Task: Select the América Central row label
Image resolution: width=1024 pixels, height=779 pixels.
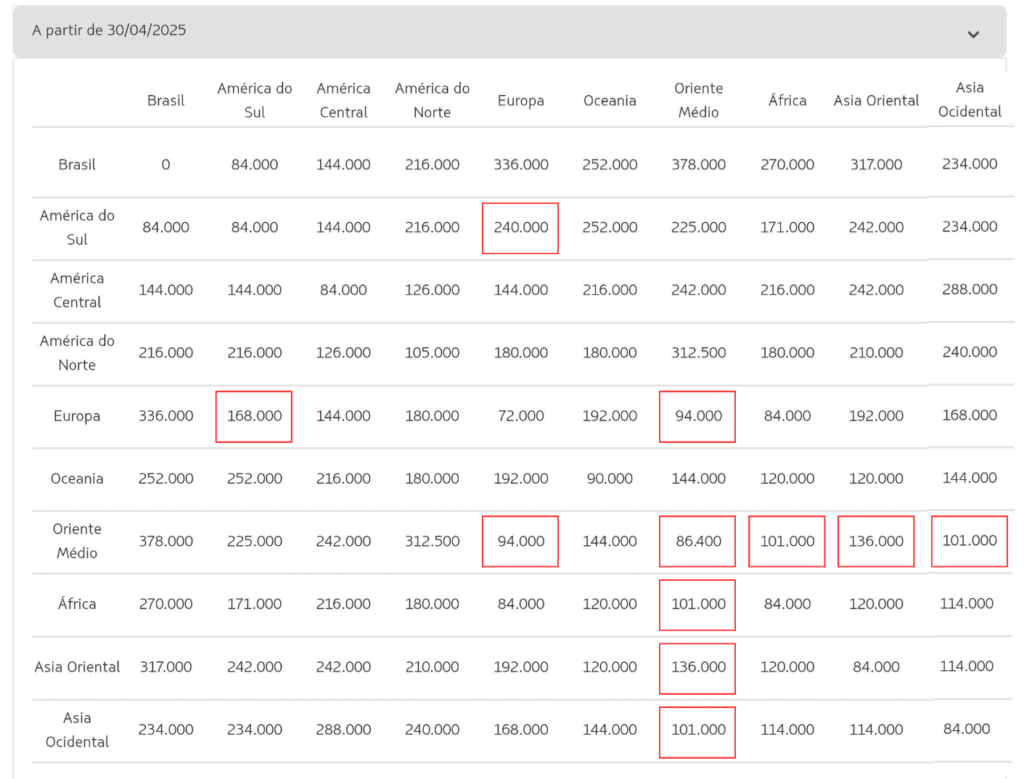Action: [x=77, y=290]
